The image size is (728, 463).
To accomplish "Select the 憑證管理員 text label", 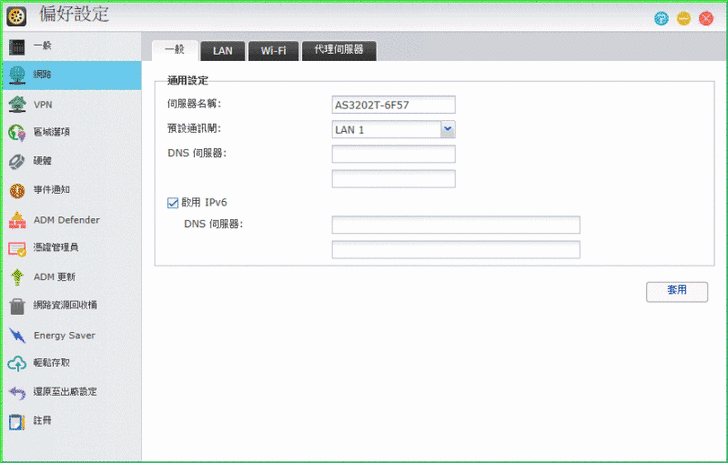I will click(x=56, y=248).
